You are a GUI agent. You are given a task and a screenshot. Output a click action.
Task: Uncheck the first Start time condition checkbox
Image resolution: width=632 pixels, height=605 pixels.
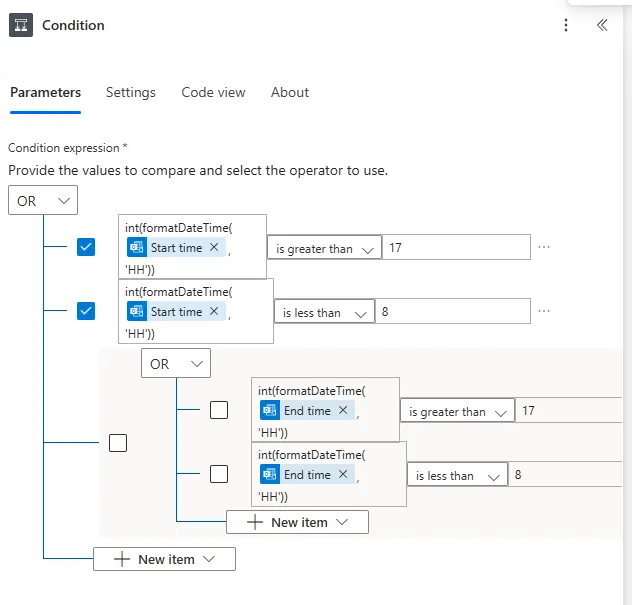[86, 247]
